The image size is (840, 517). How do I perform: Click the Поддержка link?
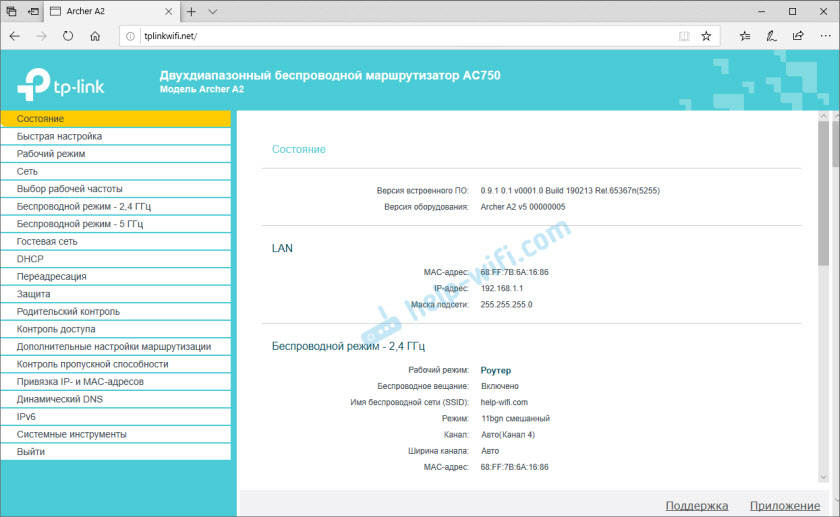(x=696, y=506)
